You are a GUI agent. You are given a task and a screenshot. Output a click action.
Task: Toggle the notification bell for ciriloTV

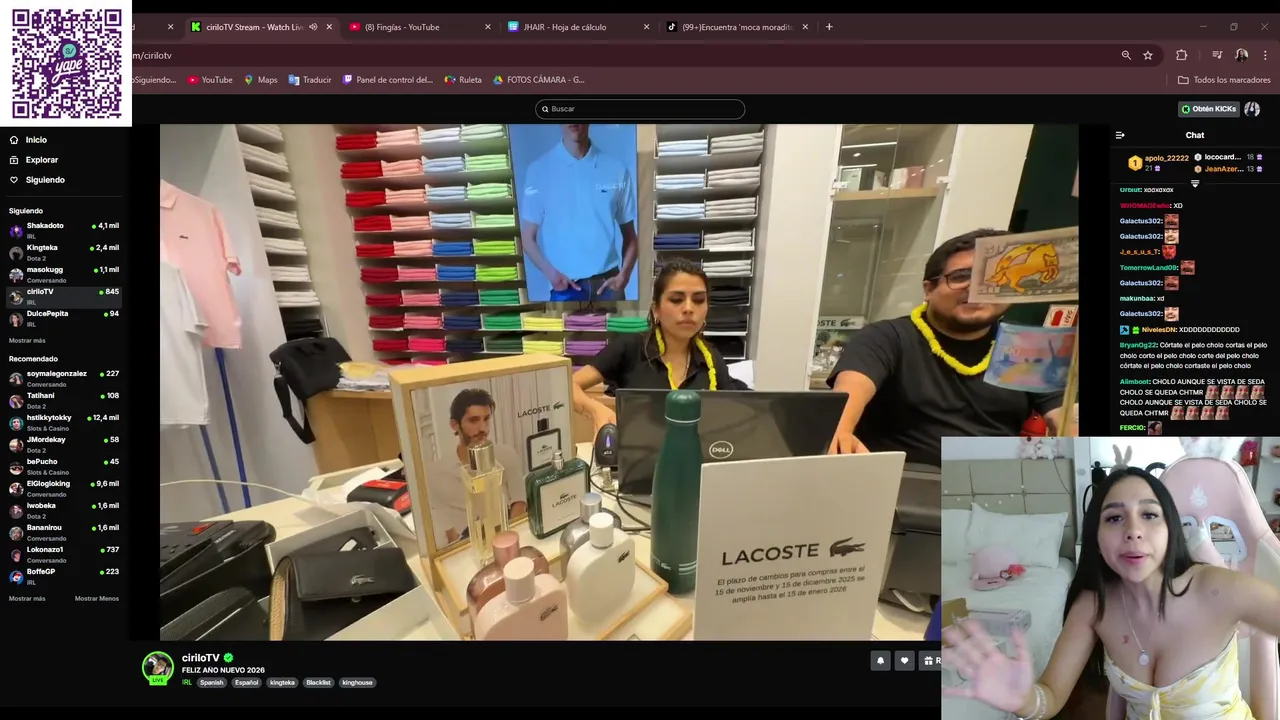(880, 660)
